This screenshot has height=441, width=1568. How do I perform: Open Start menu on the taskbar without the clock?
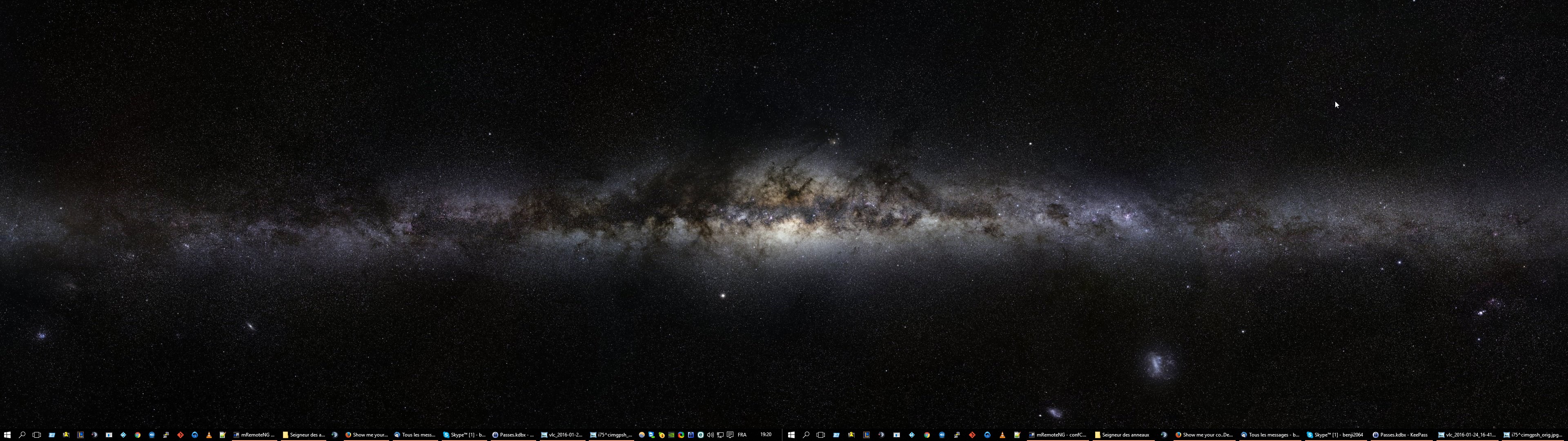pos(791,435)
